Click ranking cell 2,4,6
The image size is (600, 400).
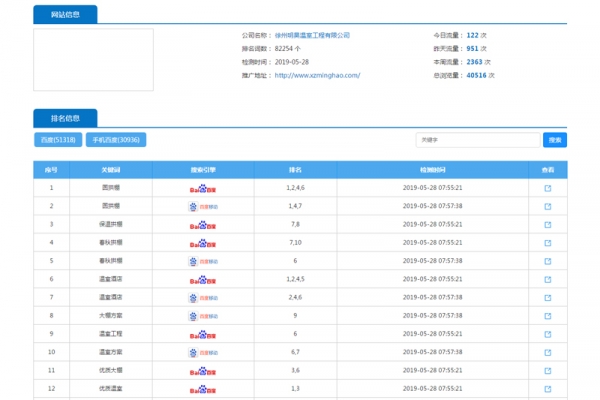point(295,297)
